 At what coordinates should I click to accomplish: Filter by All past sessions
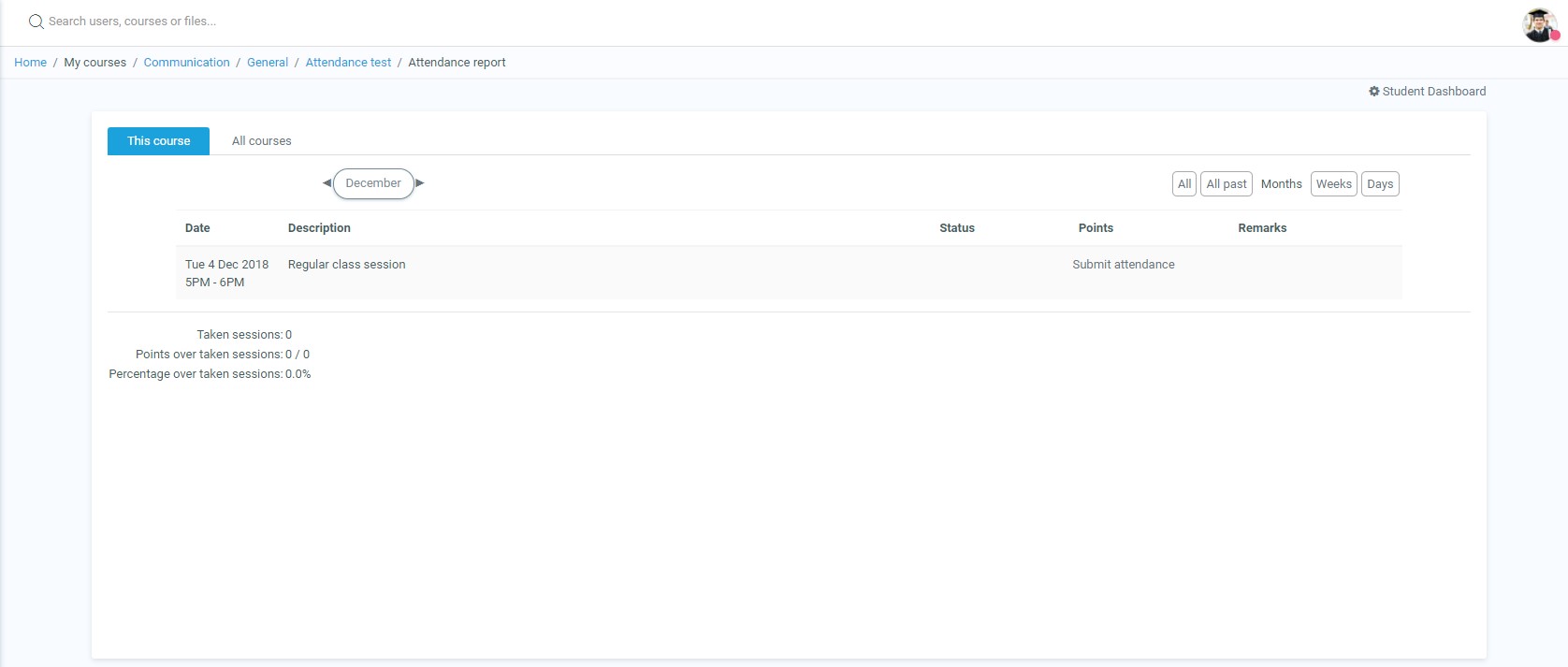click(x=1226, y=184)
